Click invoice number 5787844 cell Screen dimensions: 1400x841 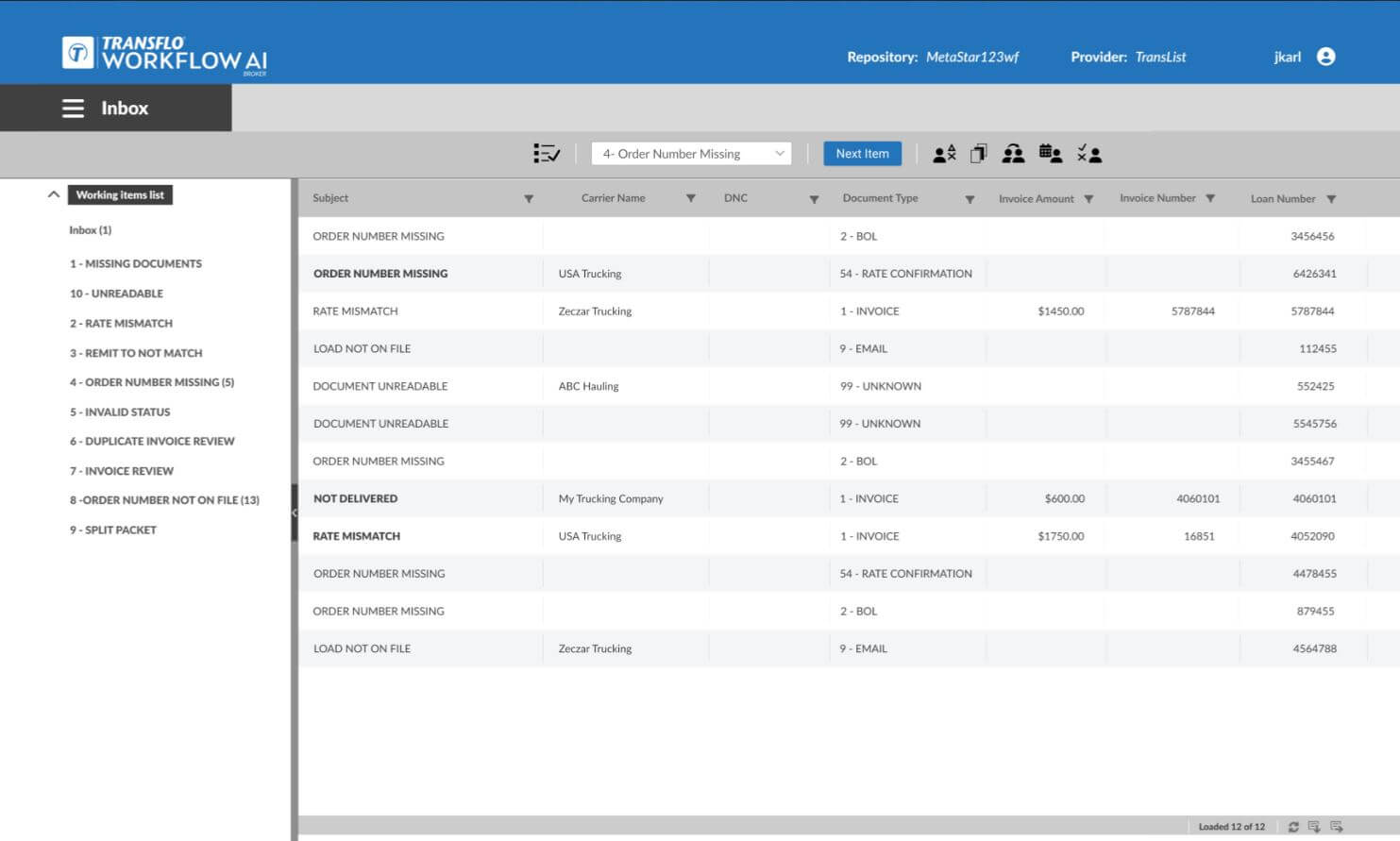tap(1192, 311)
